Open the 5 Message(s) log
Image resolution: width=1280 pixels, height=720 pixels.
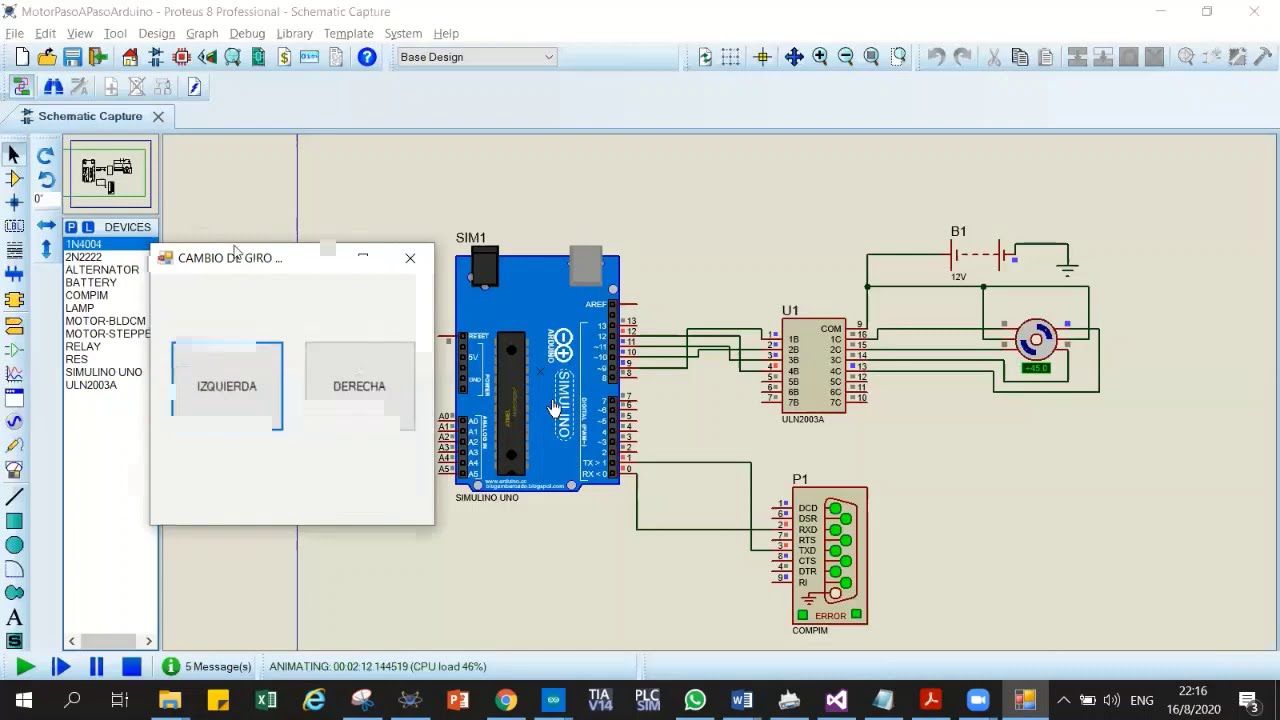207,667
